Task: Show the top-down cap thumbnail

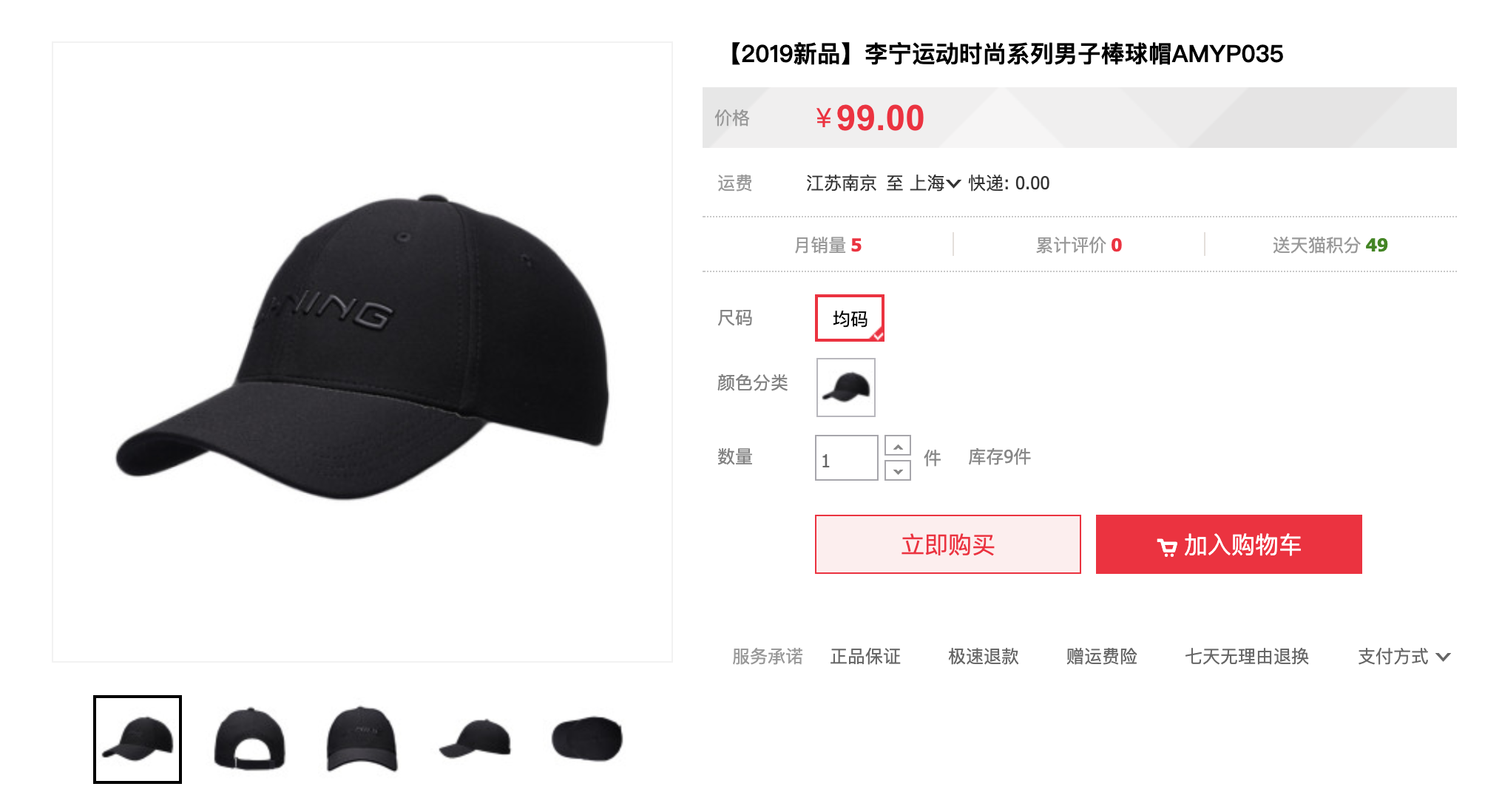Action: pos(587,740)
